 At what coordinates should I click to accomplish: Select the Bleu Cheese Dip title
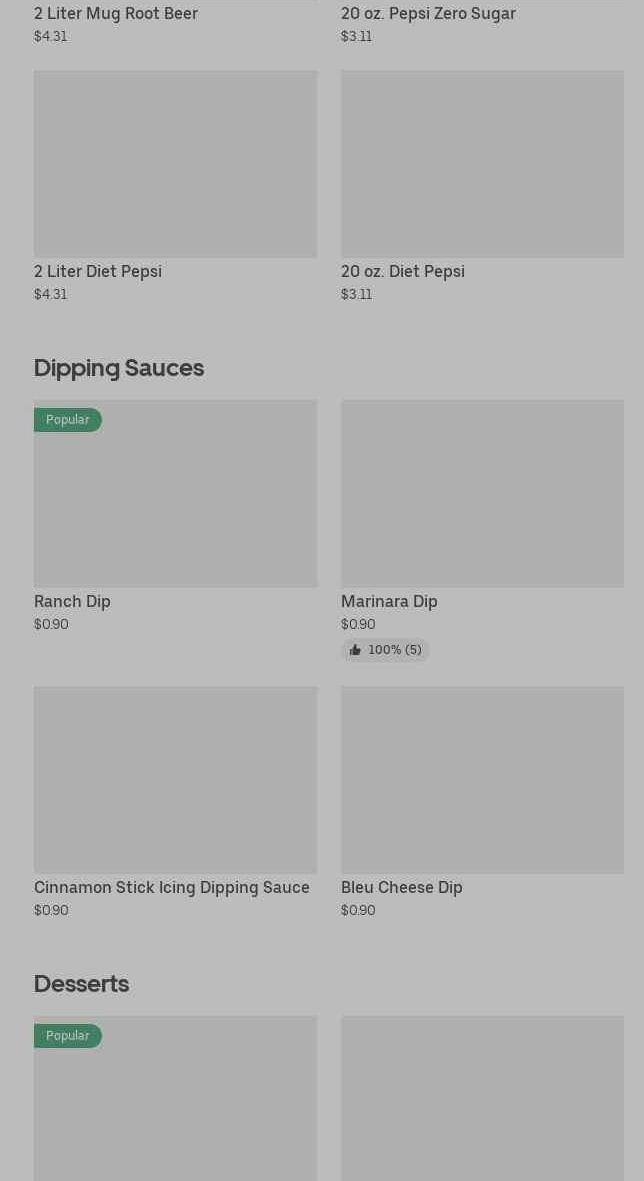[x=402, y=888]
